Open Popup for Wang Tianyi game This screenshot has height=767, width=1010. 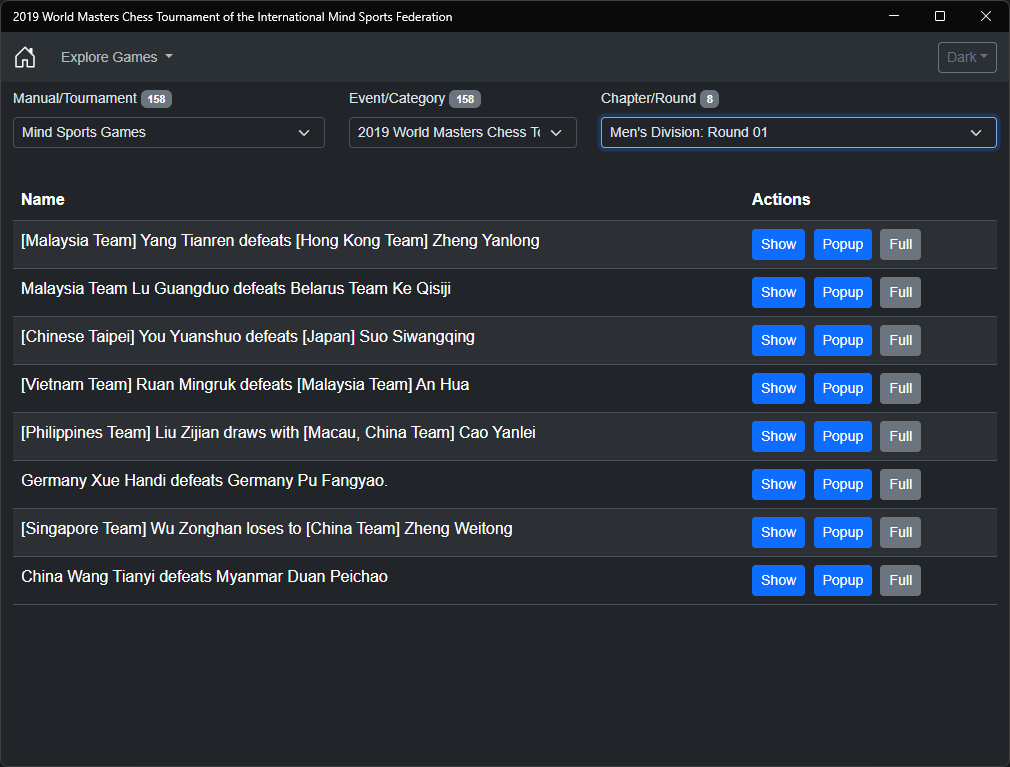coord(843,580)
